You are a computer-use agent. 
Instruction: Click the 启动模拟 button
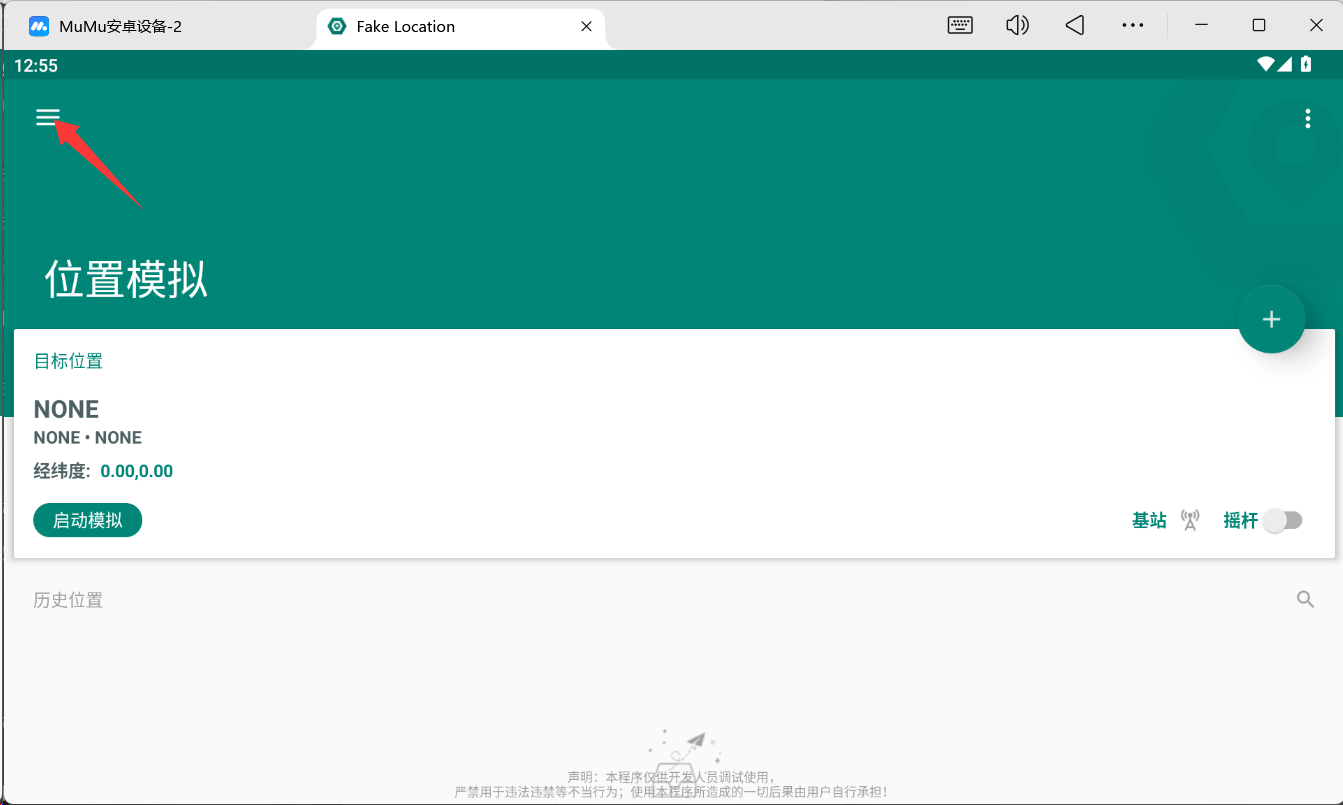pyautogui.click(x=88, y=520)
